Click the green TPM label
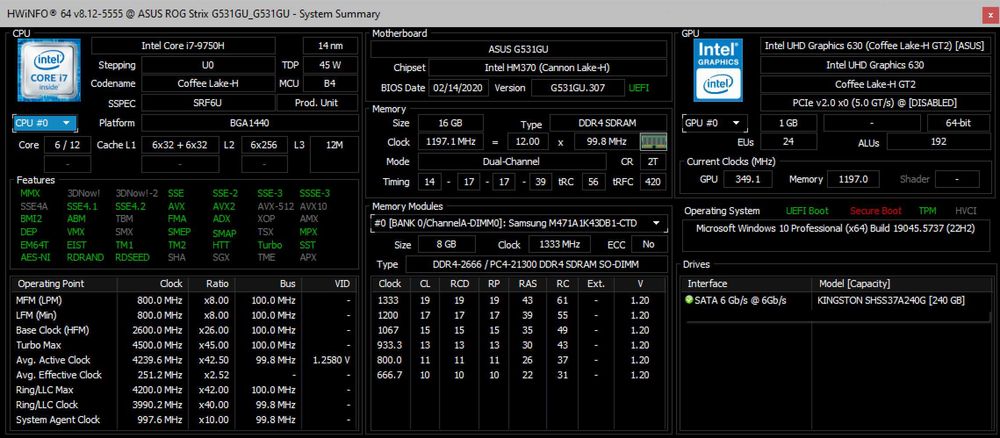1000x438 pixels. [x=927, y=211]
